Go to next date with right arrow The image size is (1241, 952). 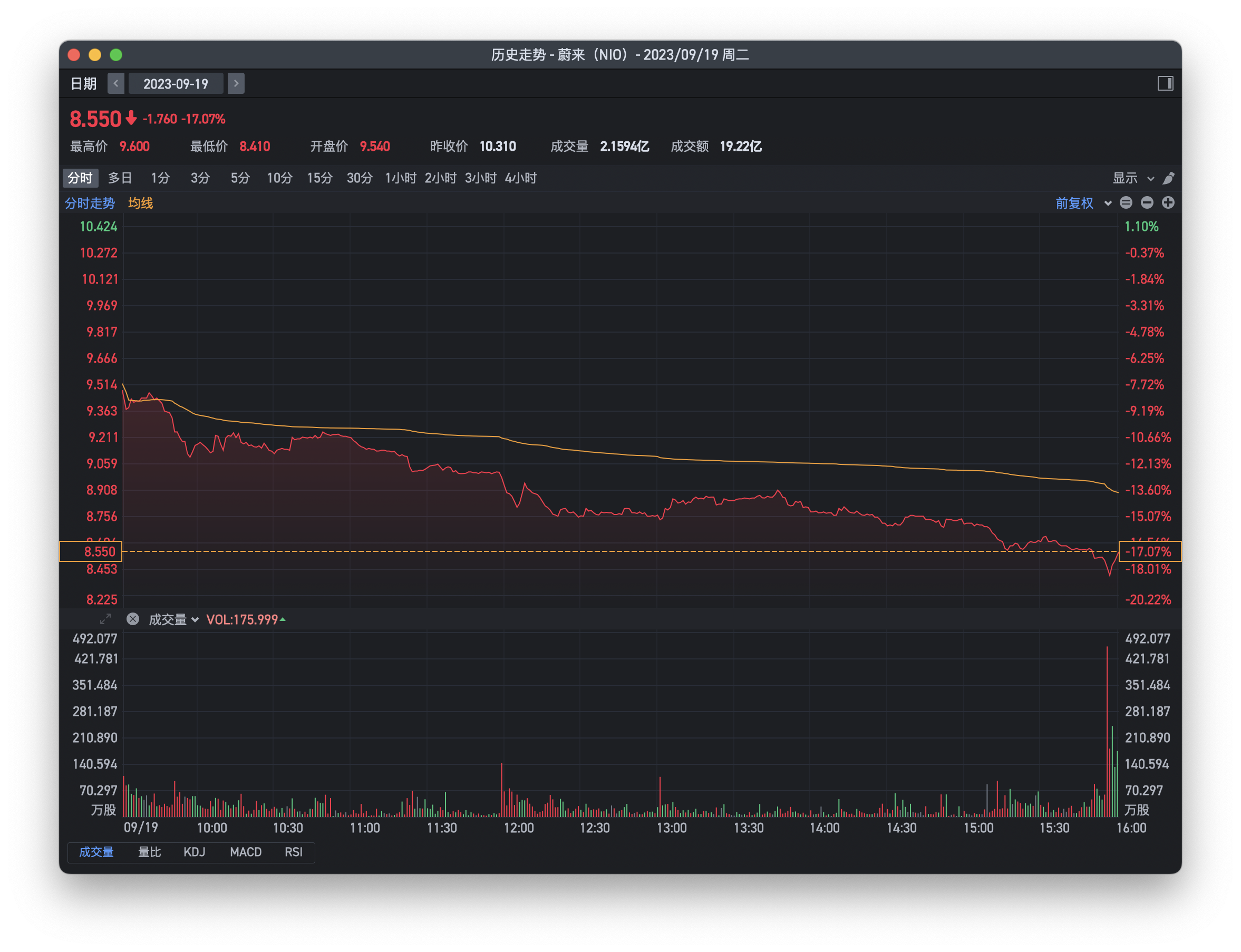click(x=236, y=84)
